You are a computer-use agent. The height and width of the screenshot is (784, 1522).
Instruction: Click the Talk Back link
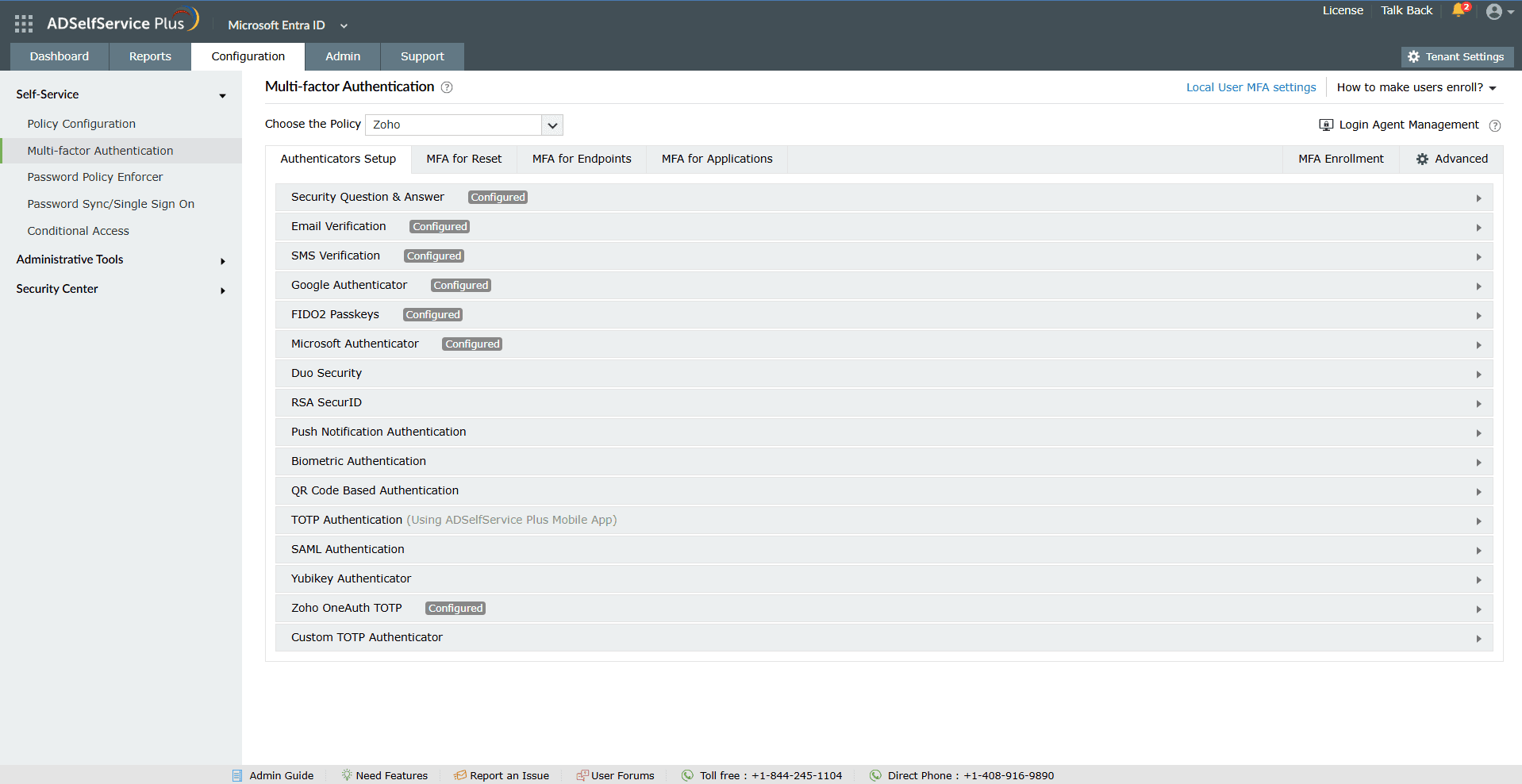pos(1407,10)
